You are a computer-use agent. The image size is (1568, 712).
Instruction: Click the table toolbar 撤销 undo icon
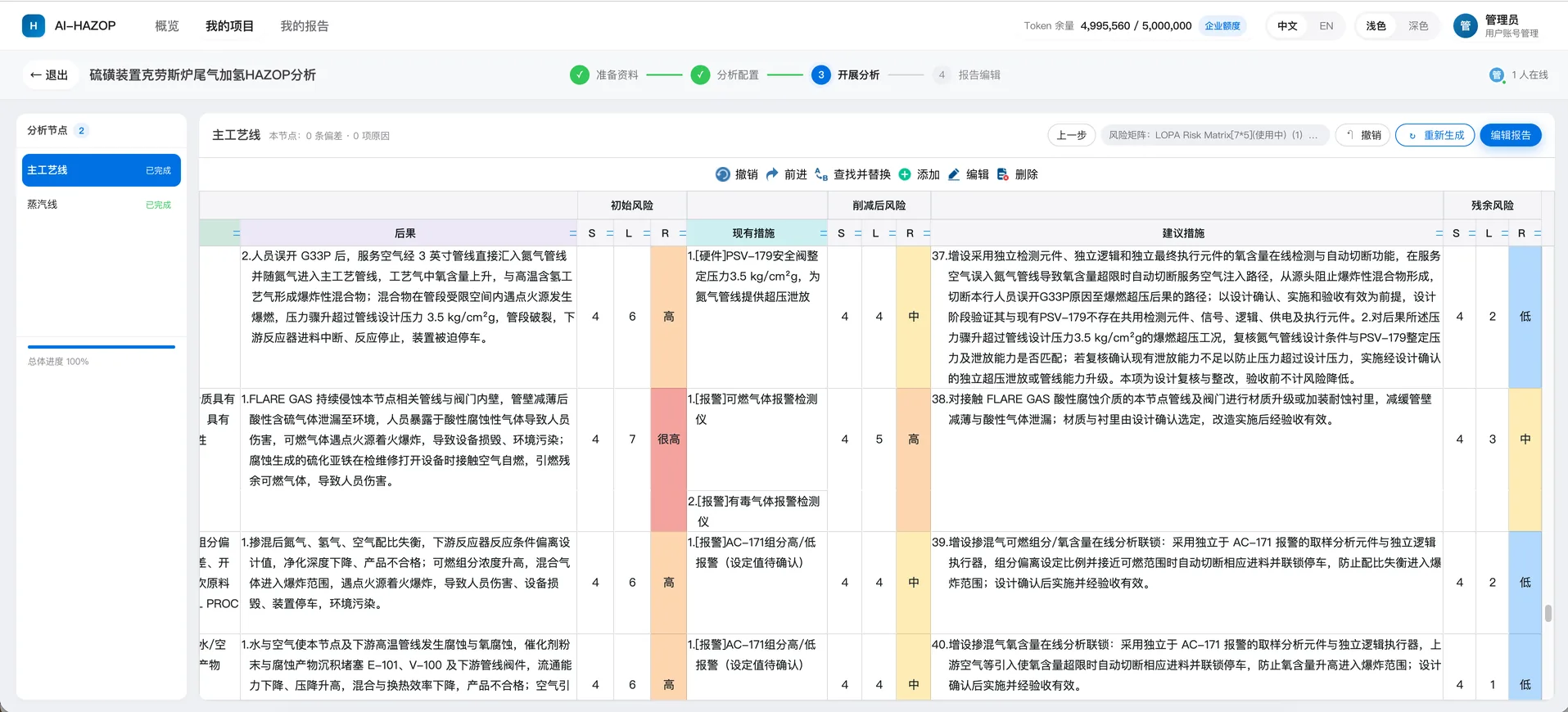tap(722, 174)
